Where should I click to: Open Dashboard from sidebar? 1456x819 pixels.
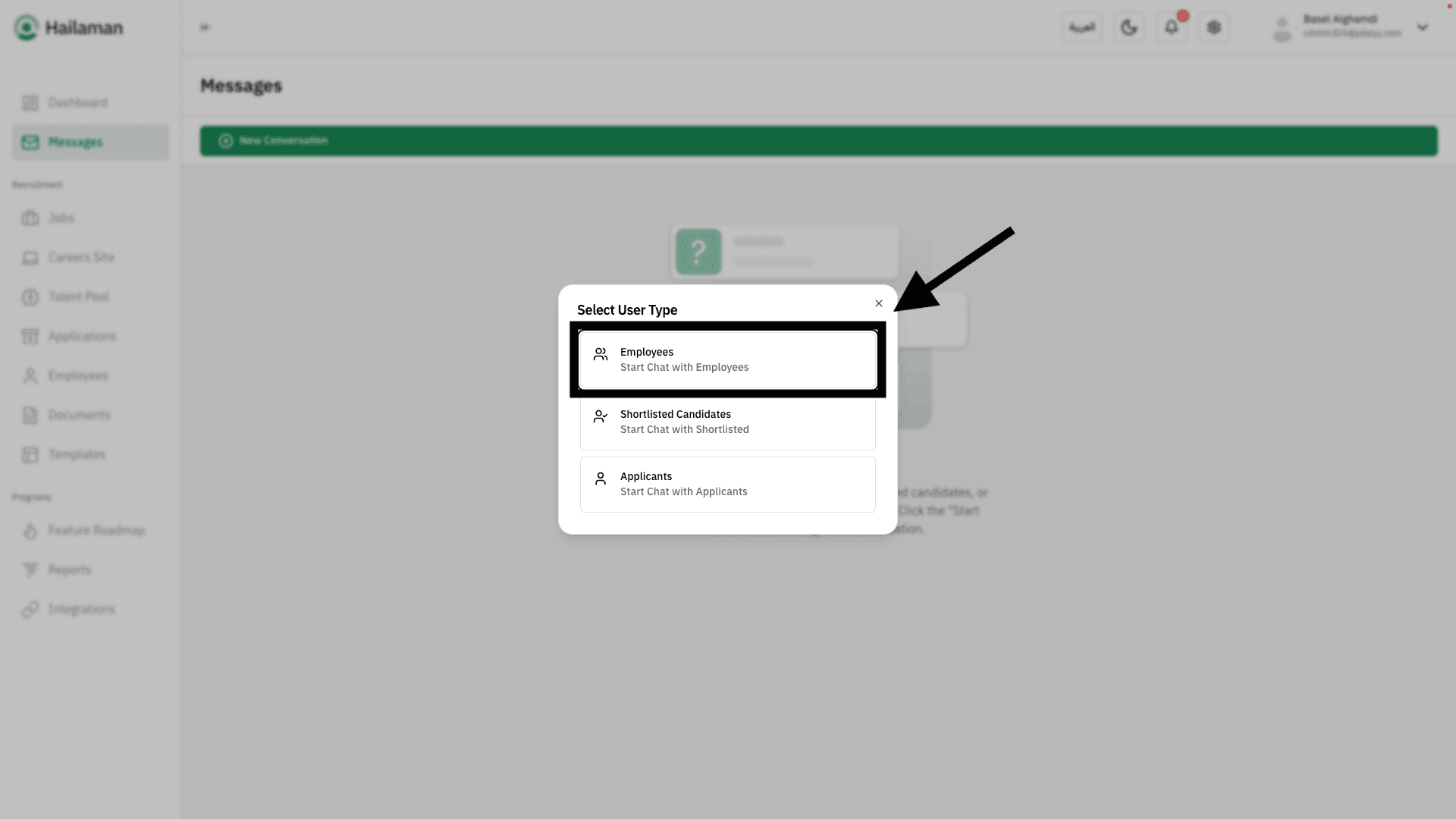click(77, 102)
